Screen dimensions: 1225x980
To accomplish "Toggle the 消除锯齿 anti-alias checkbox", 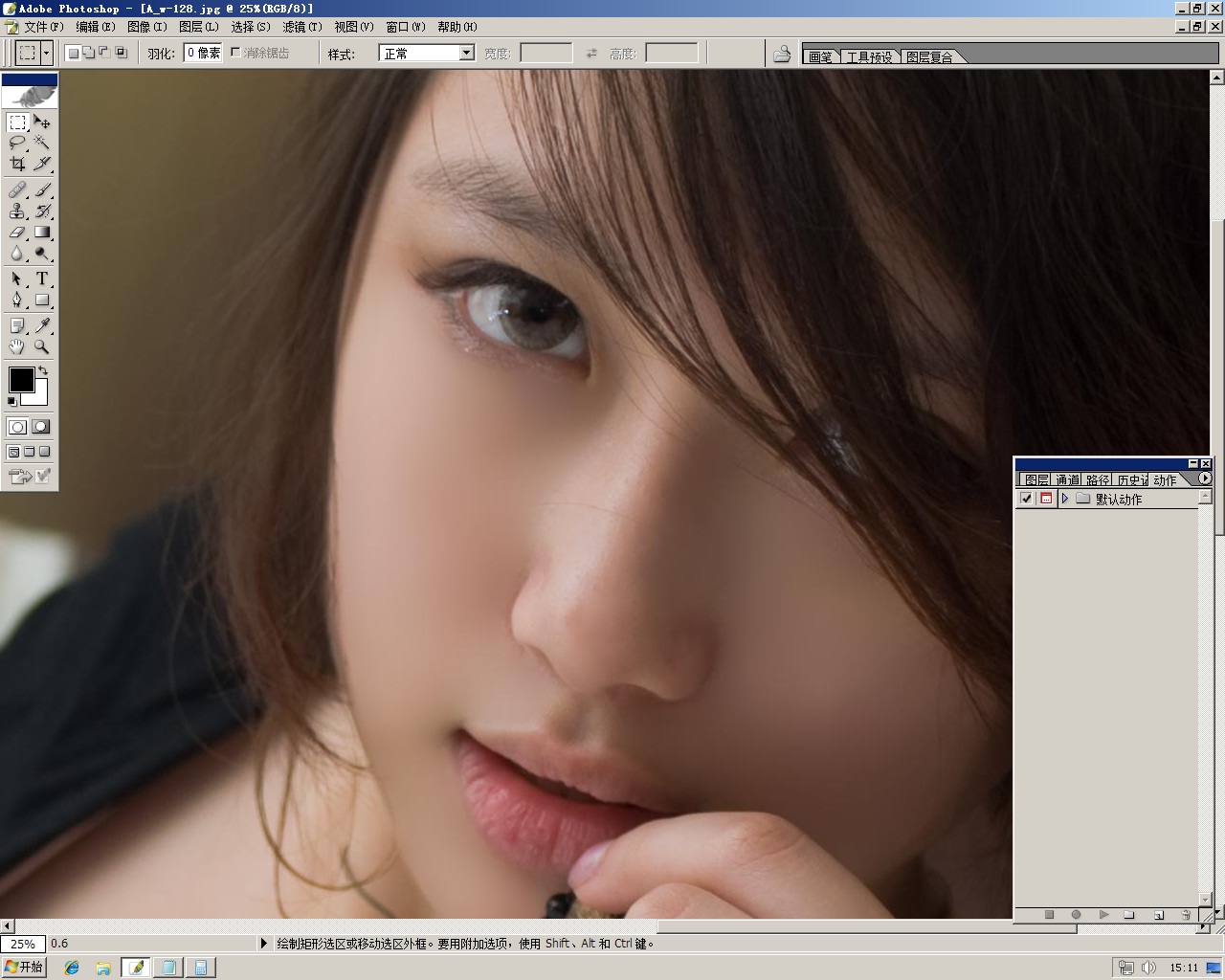I will coord(235,53).
